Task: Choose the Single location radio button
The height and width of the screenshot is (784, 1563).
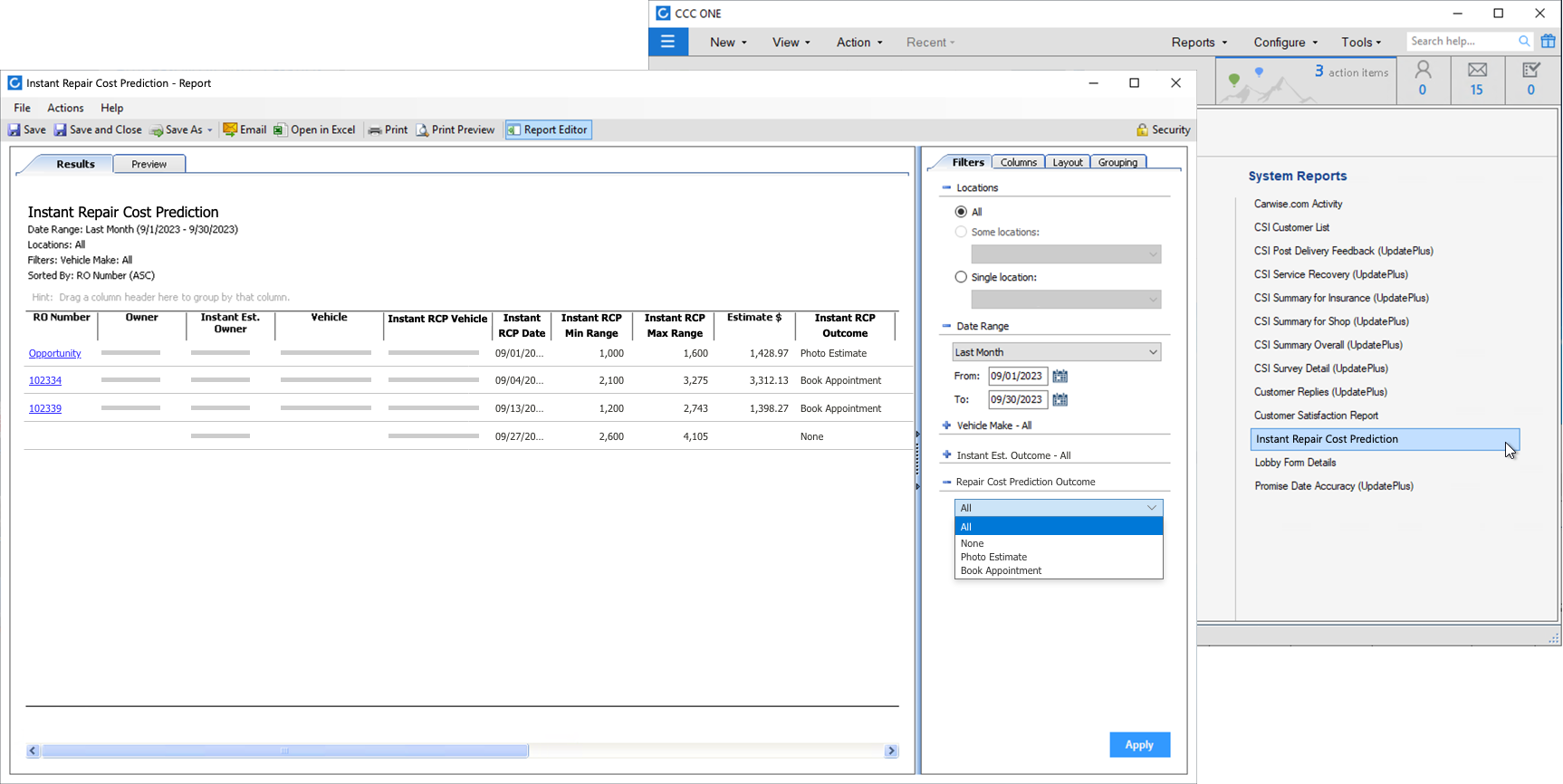Action: (961, 278)
